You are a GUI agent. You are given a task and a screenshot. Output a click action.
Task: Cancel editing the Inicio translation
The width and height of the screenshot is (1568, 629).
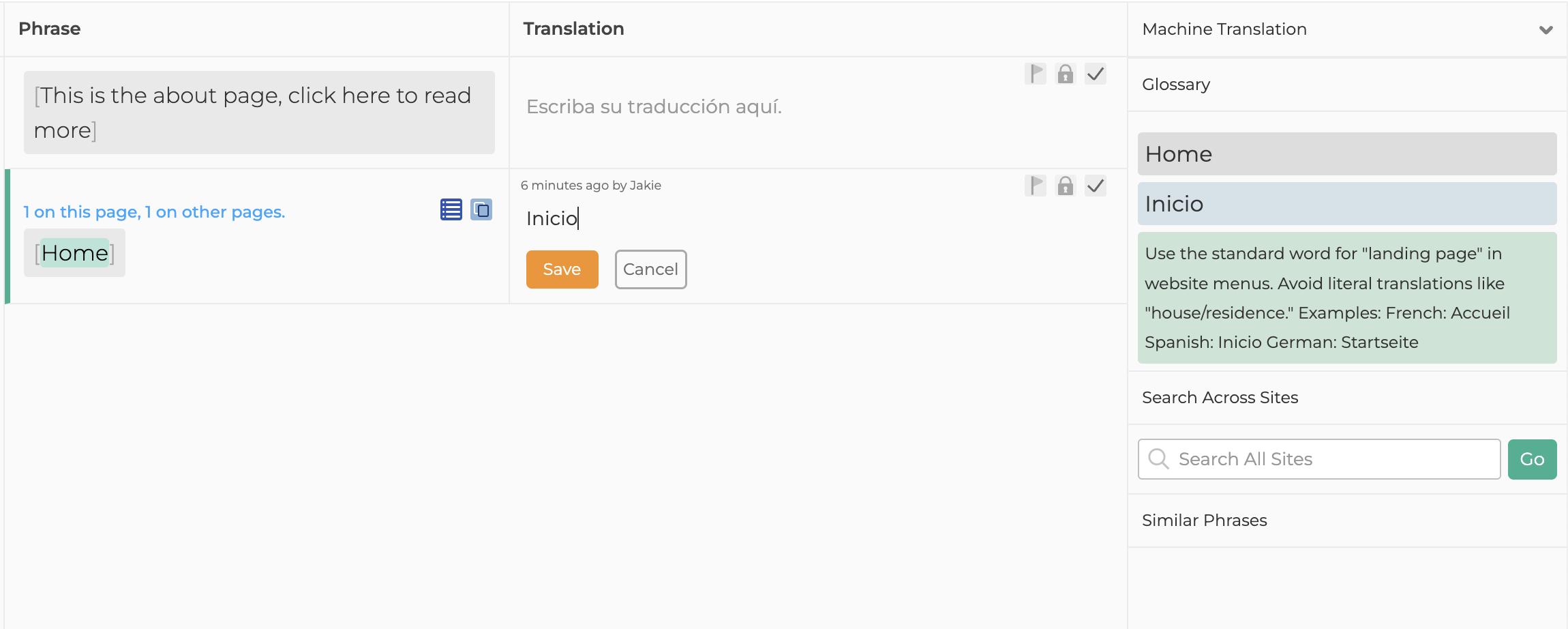coord(650,269)
